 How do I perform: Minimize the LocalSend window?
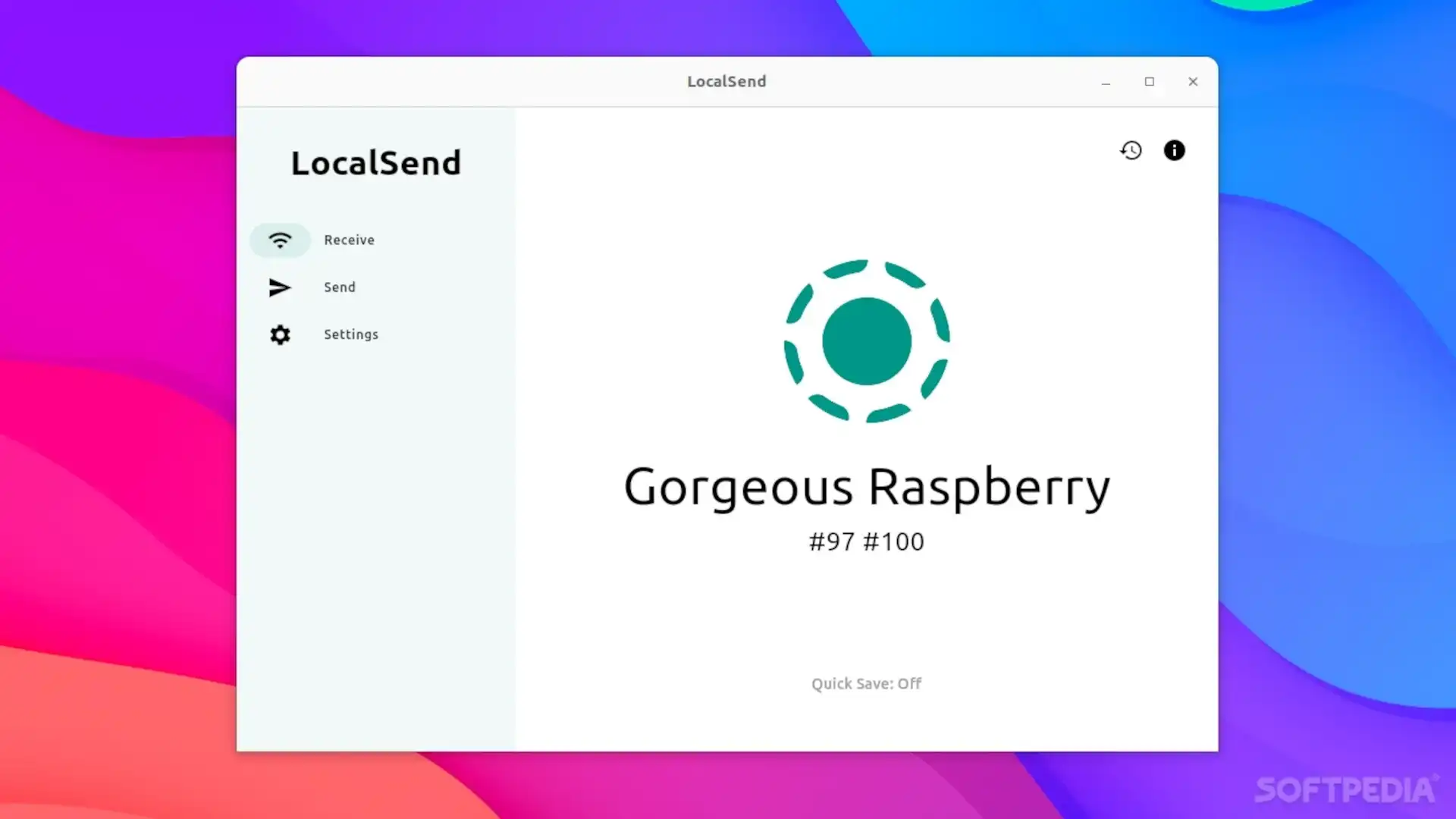1106,82
